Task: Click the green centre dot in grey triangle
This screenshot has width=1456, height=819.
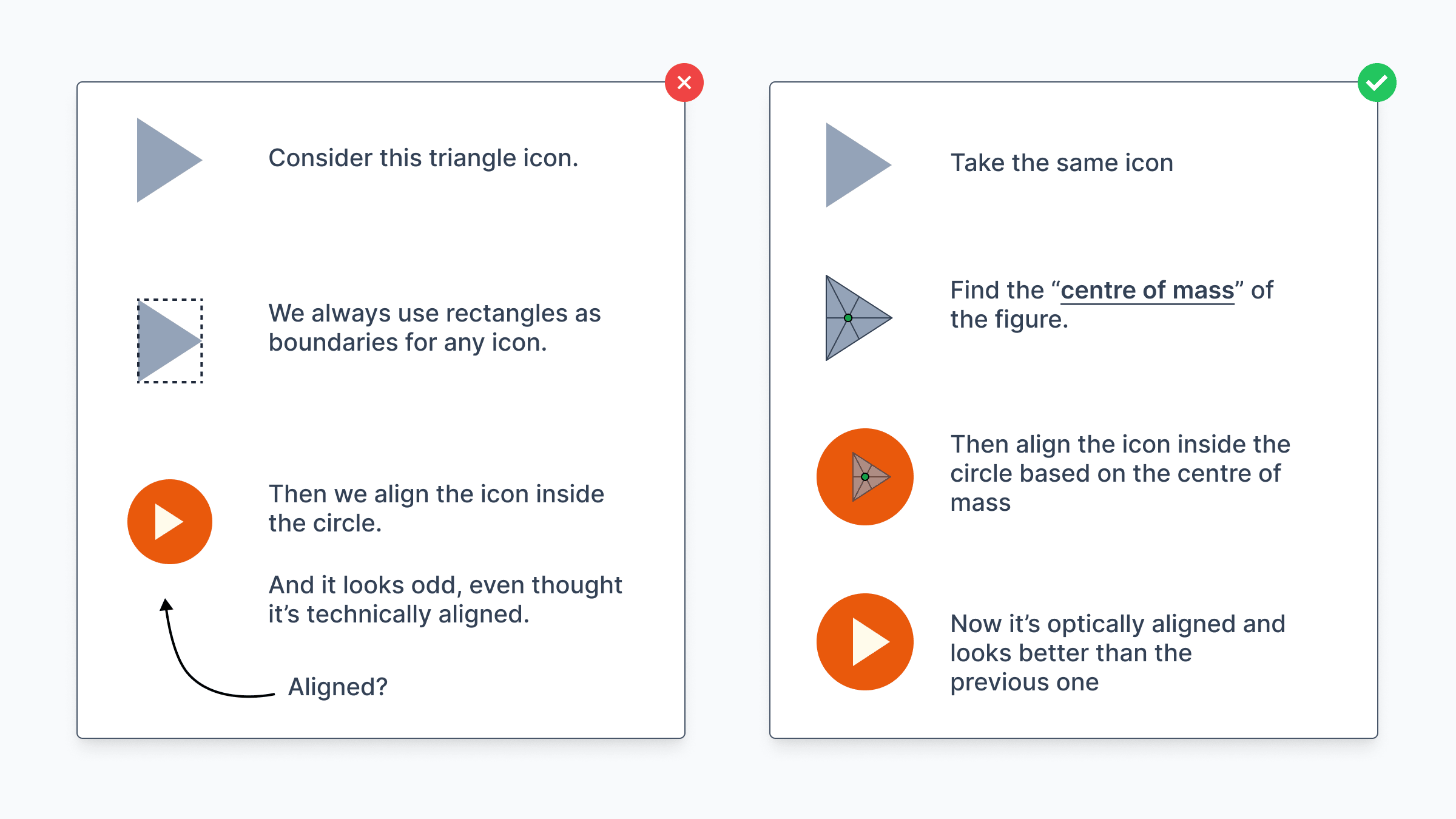Action: (848, 318)
